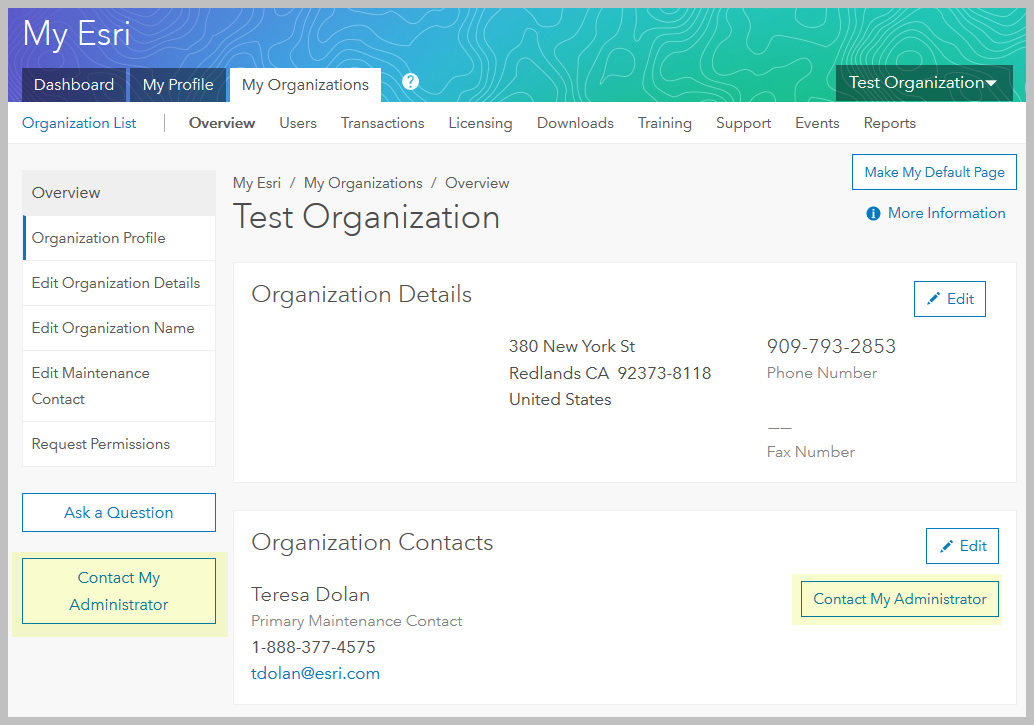This screenshot has width=1034, height=725.
Task: Select Organization Profile in the sidebar
Action: coord(119,238)
